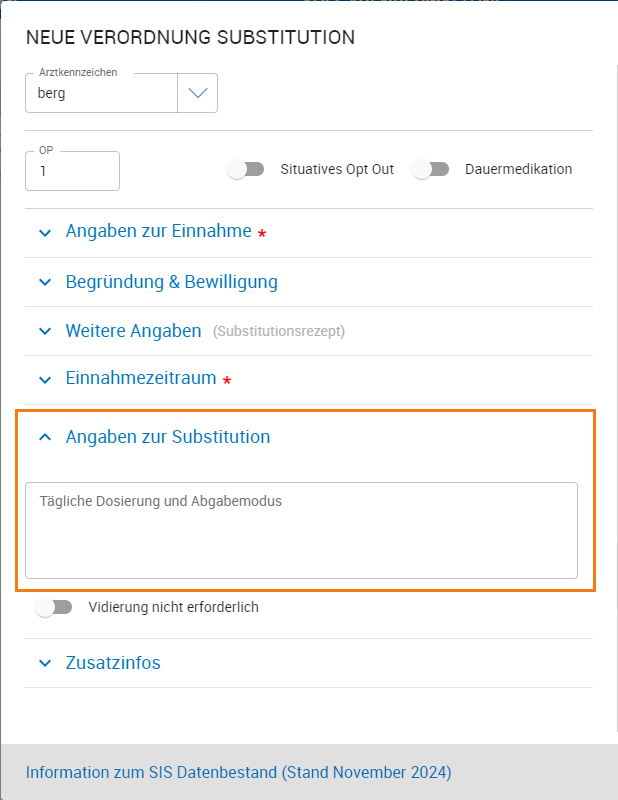Select the Begründung & Bewilligung section header
618x800 pixels.
coord(172,282)
